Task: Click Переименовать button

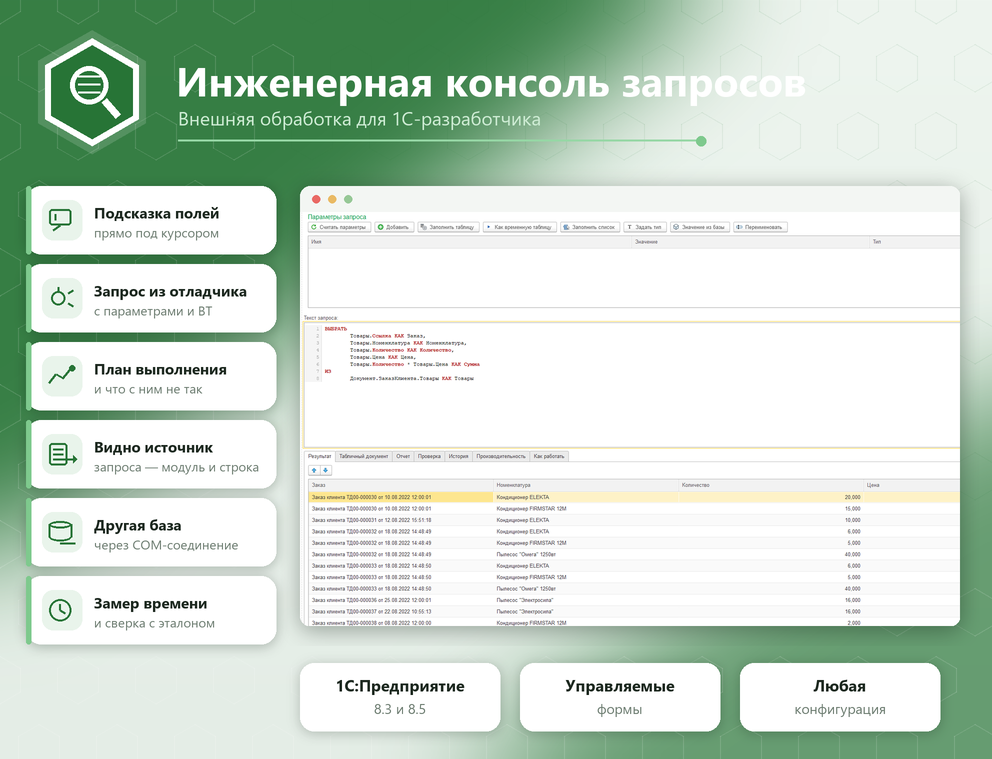Action: (760, 227)
